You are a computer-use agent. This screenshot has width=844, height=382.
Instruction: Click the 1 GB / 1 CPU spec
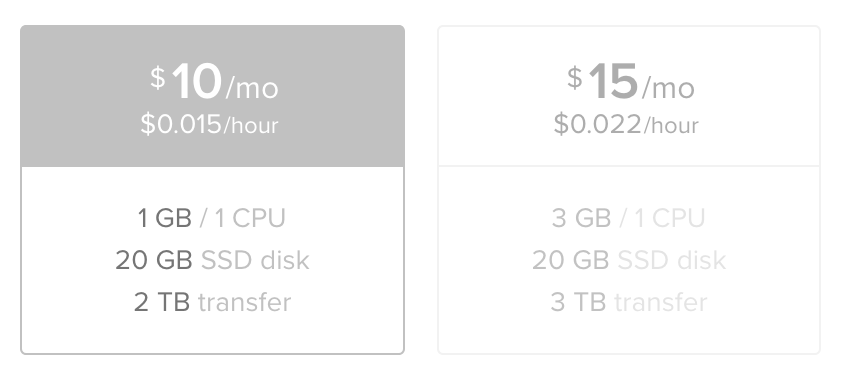(211, 218)
